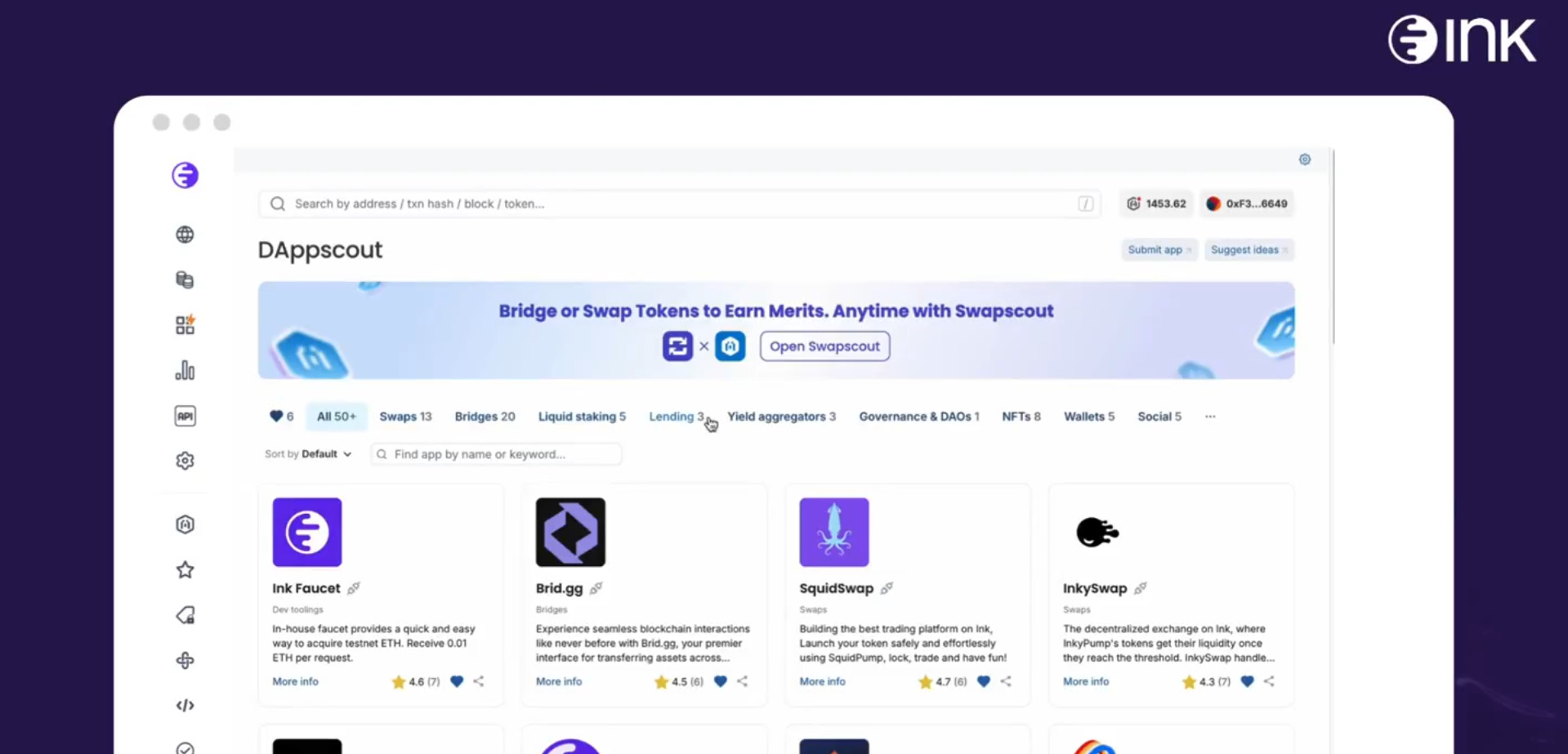Open the globe blockchain icon in sidebar

pyautogui.click(x=185, y=234)
